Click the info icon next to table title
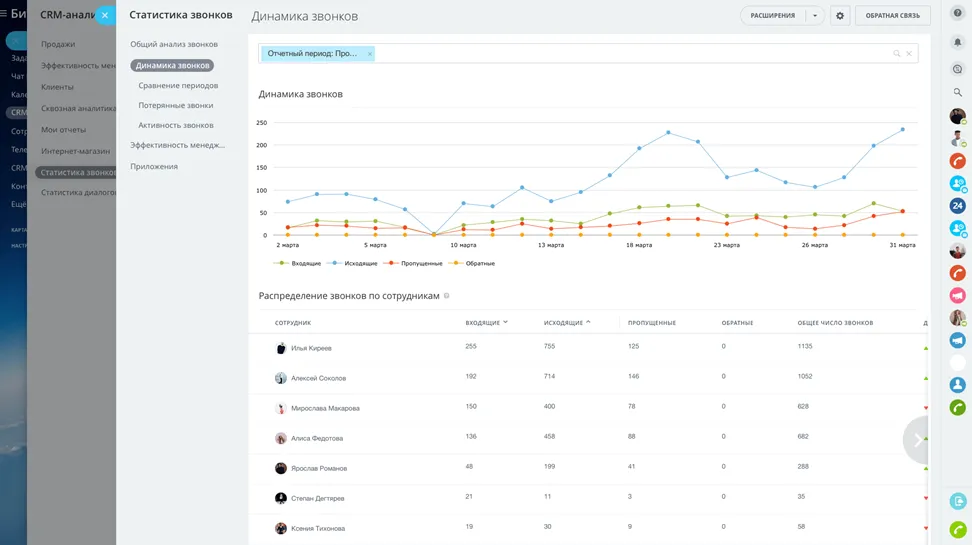This screenshot has width=972, height=545. (x=447, y=296)
